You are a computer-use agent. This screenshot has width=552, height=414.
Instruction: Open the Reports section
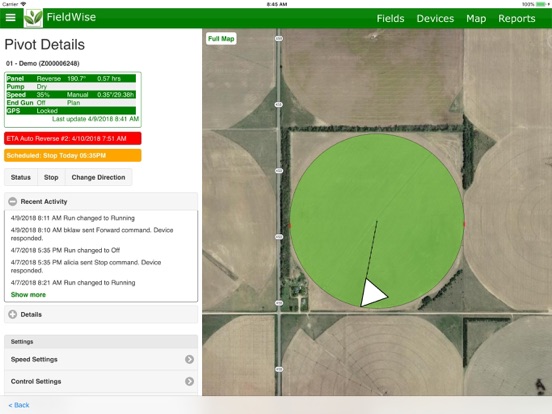516,18
